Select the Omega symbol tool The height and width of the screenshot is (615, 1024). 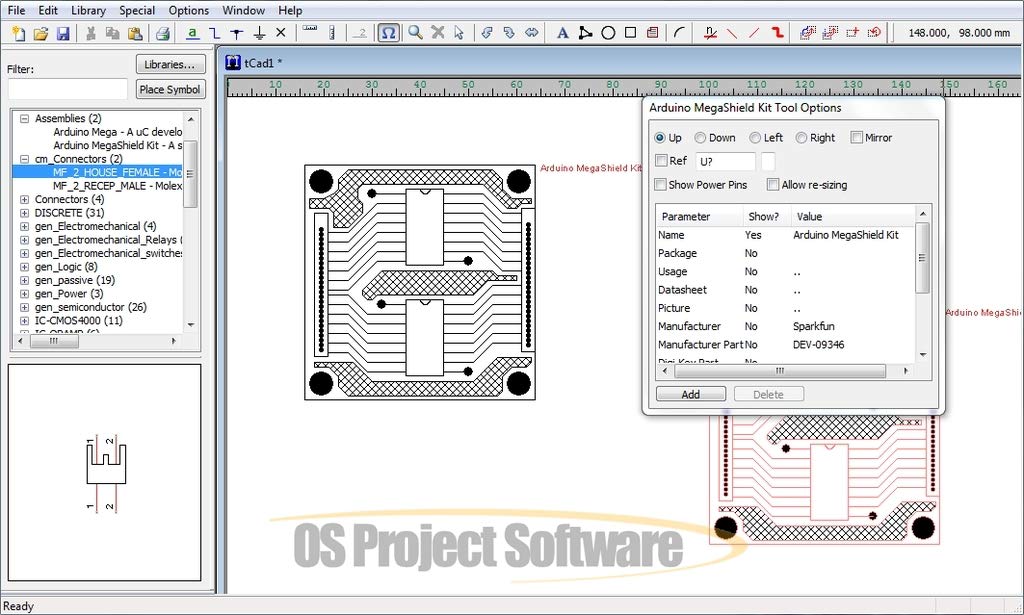coord(389,33)
